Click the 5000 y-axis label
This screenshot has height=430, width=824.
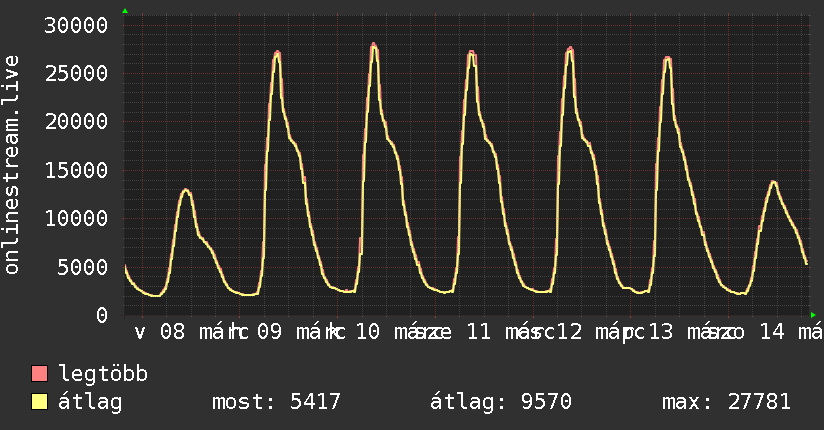click(83, 267)
